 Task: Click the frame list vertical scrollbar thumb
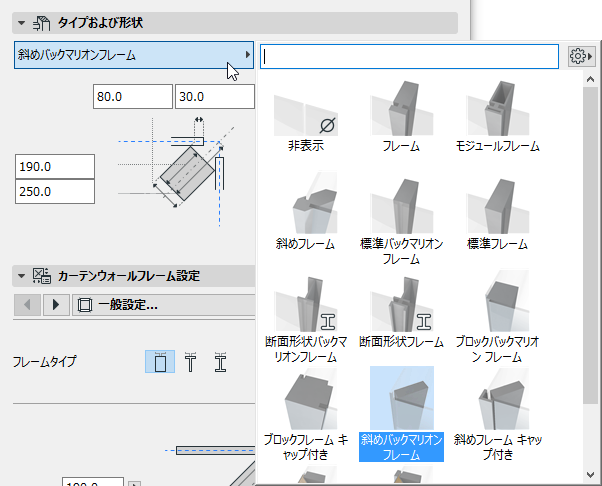[x=590, y=245]
